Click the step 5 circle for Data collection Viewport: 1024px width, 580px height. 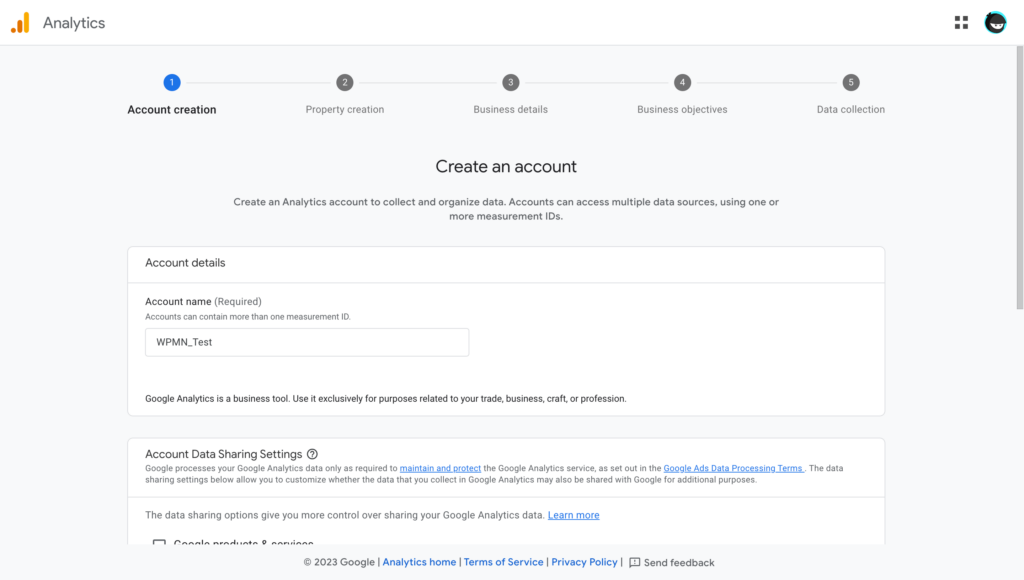click(x=850, y=83)
